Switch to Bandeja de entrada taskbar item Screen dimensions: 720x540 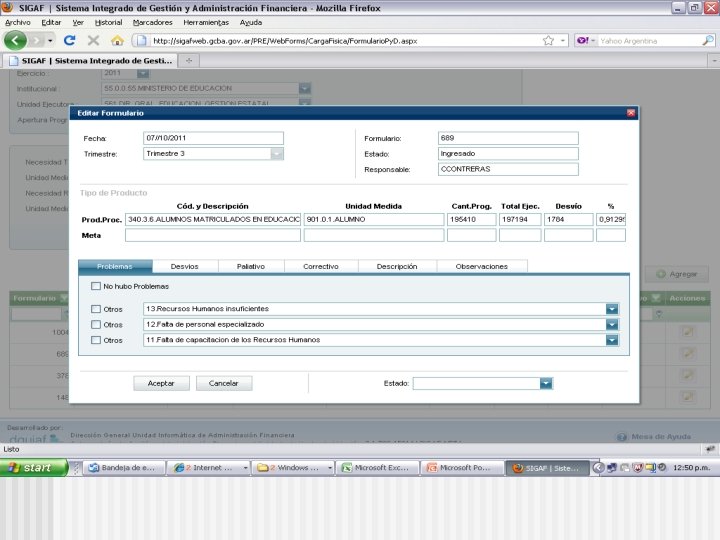point(124,467)
